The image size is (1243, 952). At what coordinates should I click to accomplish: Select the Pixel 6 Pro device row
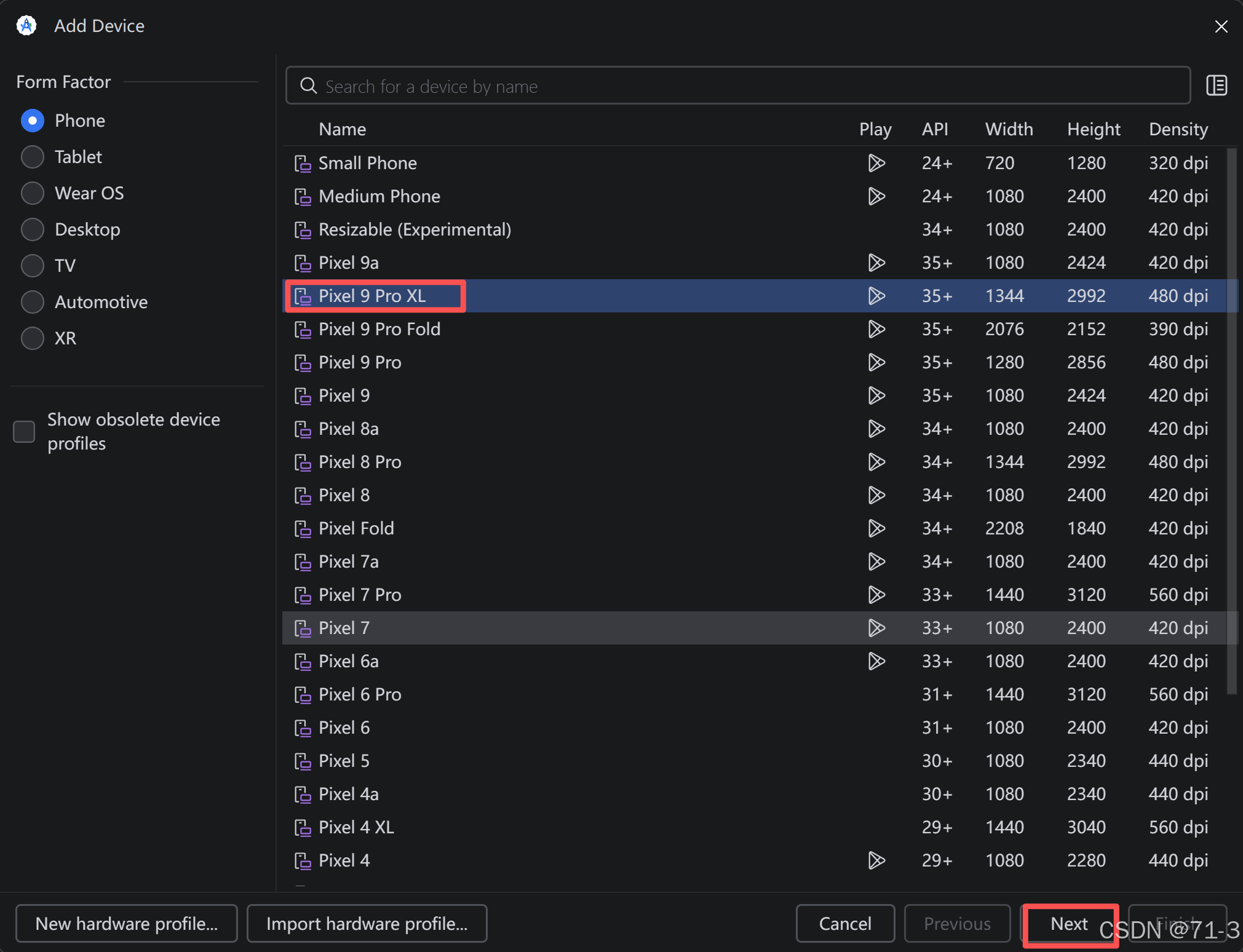(360, 695)
